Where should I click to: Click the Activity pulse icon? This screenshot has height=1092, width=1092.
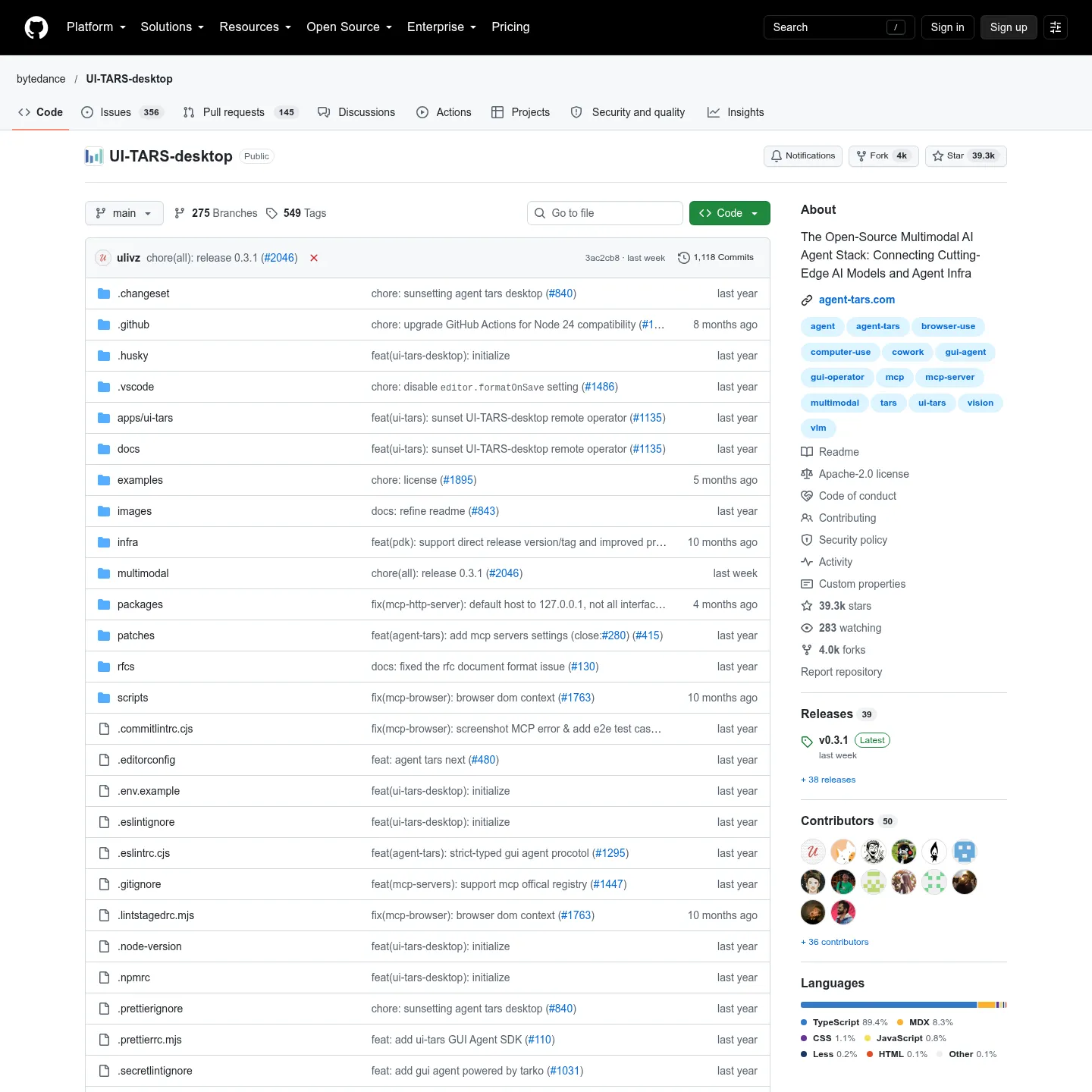pyautogui.click(x=807, y=562)
